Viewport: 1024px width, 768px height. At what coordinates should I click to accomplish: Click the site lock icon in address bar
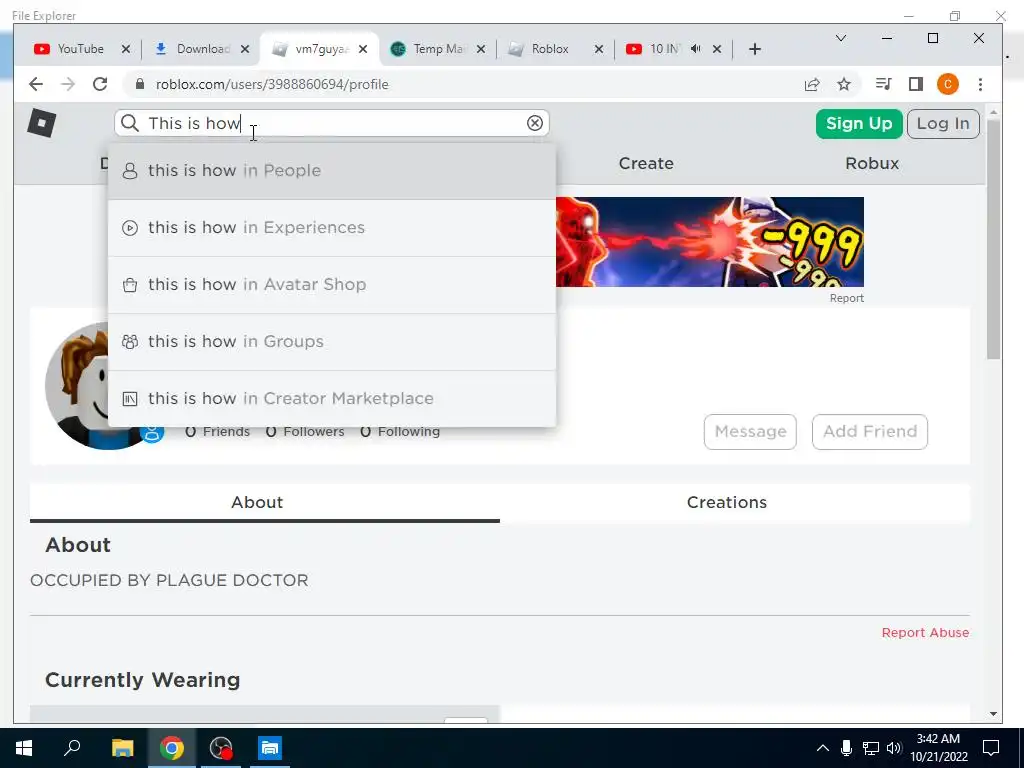(x=139, y=84)
